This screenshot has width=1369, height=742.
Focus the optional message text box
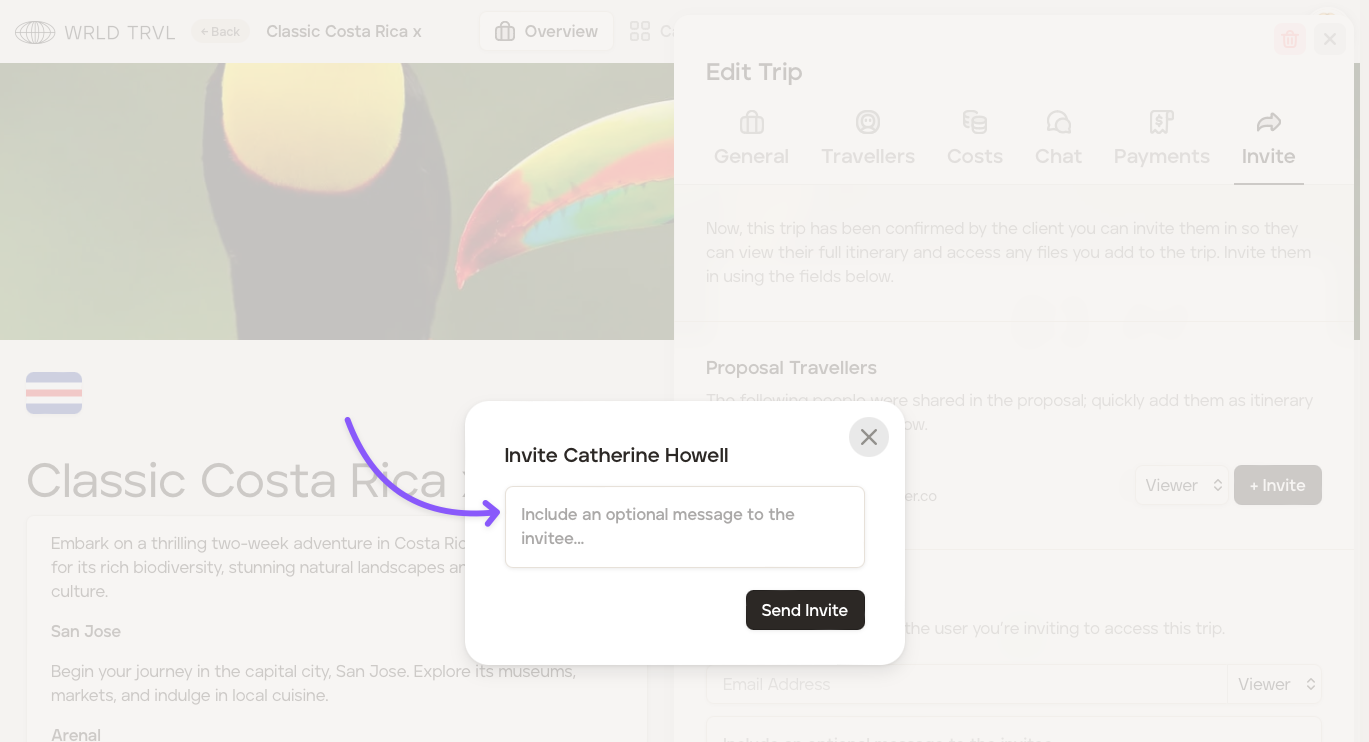(x=684, y=527)
